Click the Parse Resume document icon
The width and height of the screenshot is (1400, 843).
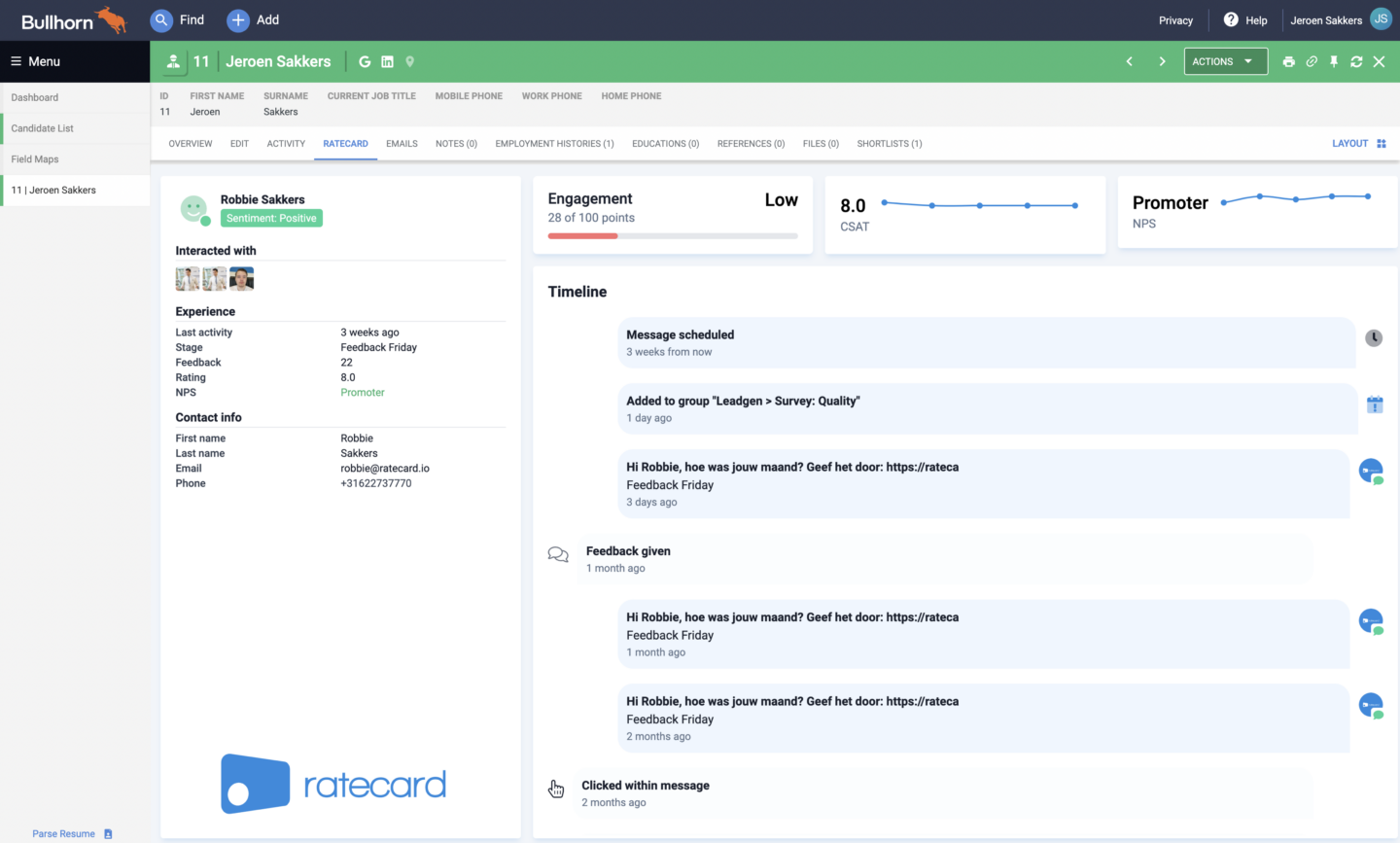tap(108, 834)
